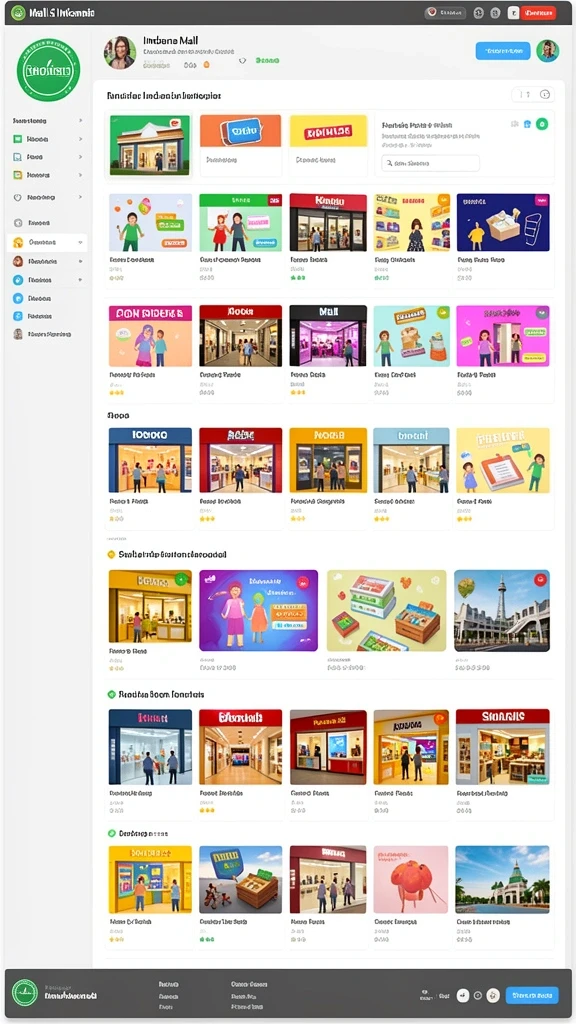
Task: Expand chevron of light-blue square sidebar item
Action: pyautogui.click(x=80, y=157)
